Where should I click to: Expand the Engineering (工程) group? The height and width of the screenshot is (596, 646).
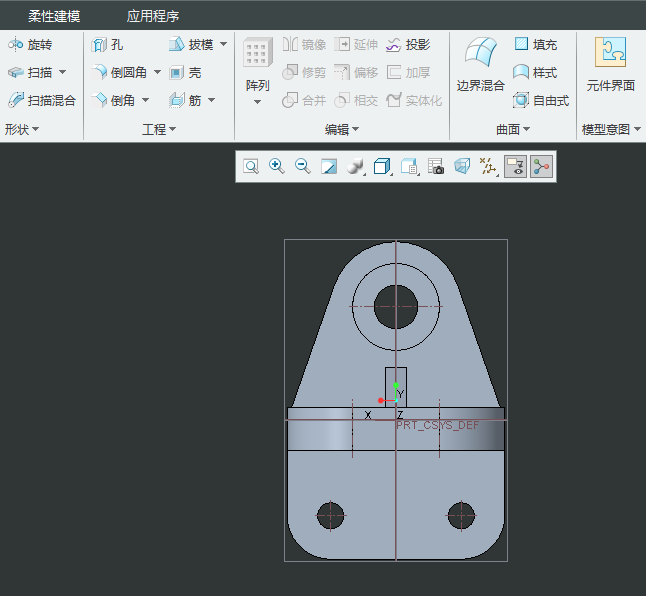(159, 130)
